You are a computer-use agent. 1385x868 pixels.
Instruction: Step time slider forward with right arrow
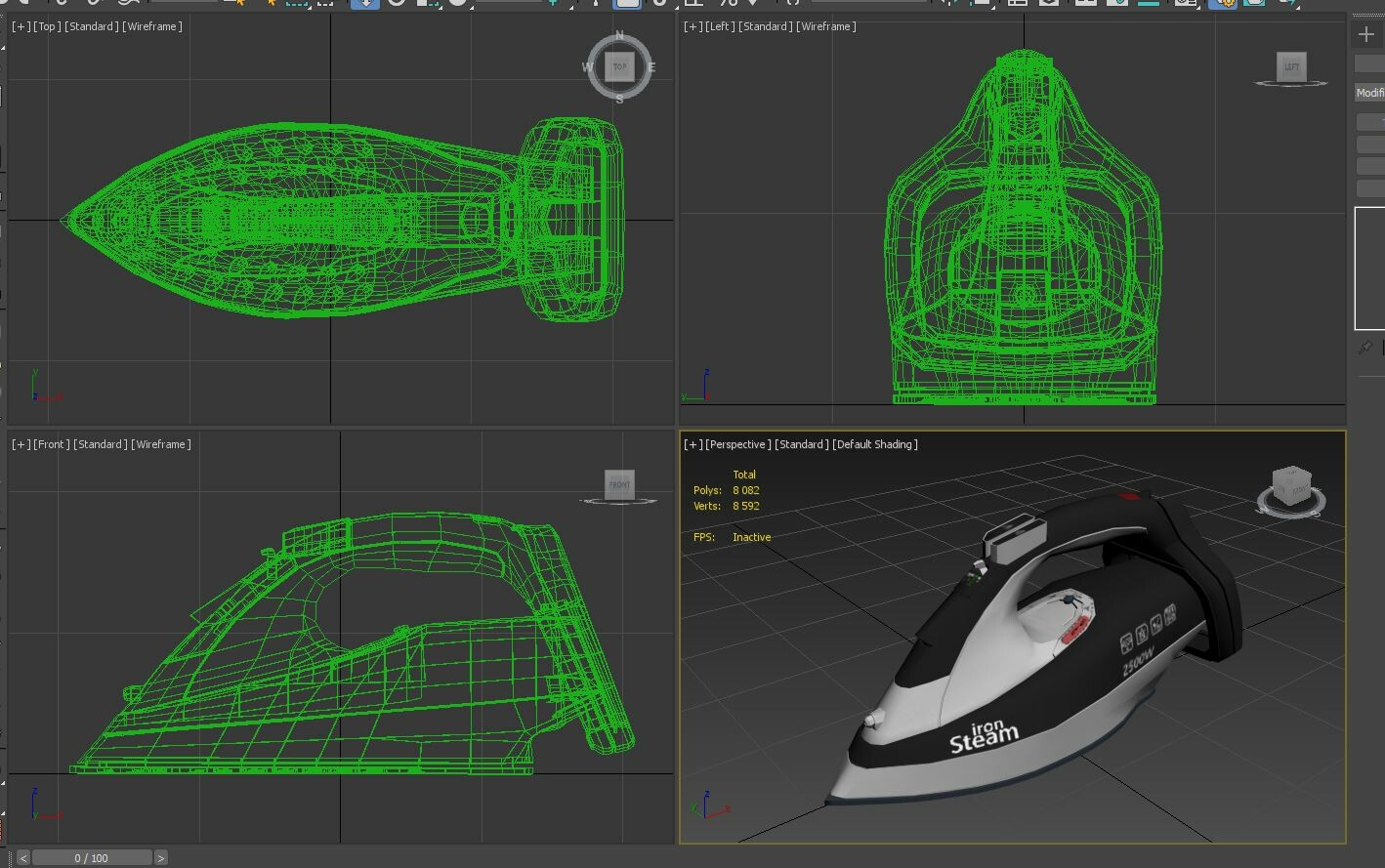tap(160, 858)
